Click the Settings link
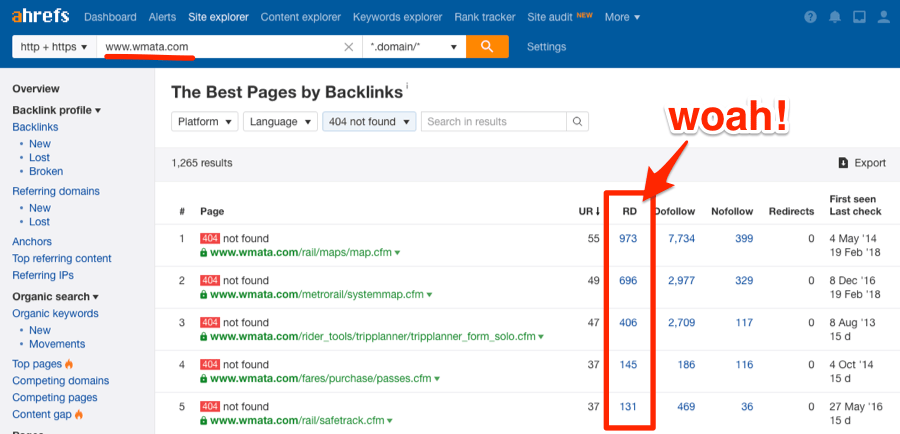This screenshot has height=434, width=900. 546,47
